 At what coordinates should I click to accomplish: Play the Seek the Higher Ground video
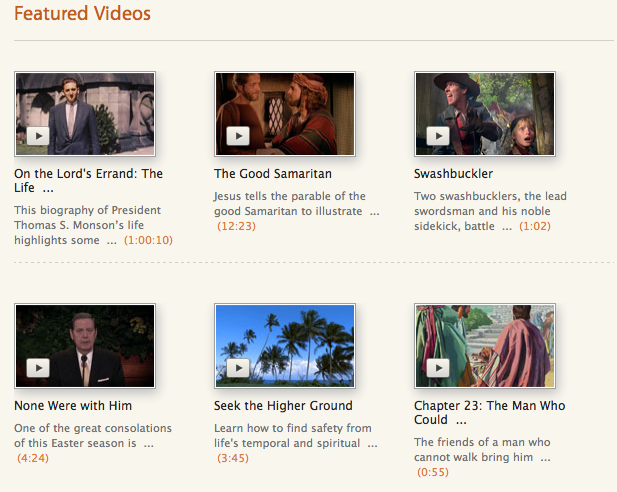[238, 368]
